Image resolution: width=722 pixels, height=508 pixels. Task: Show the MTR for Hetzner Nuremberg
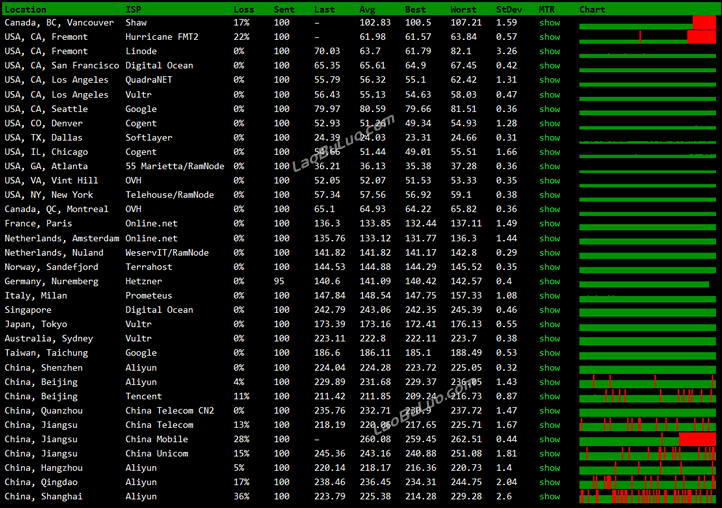pyautogui.click(x=549, y=281)
